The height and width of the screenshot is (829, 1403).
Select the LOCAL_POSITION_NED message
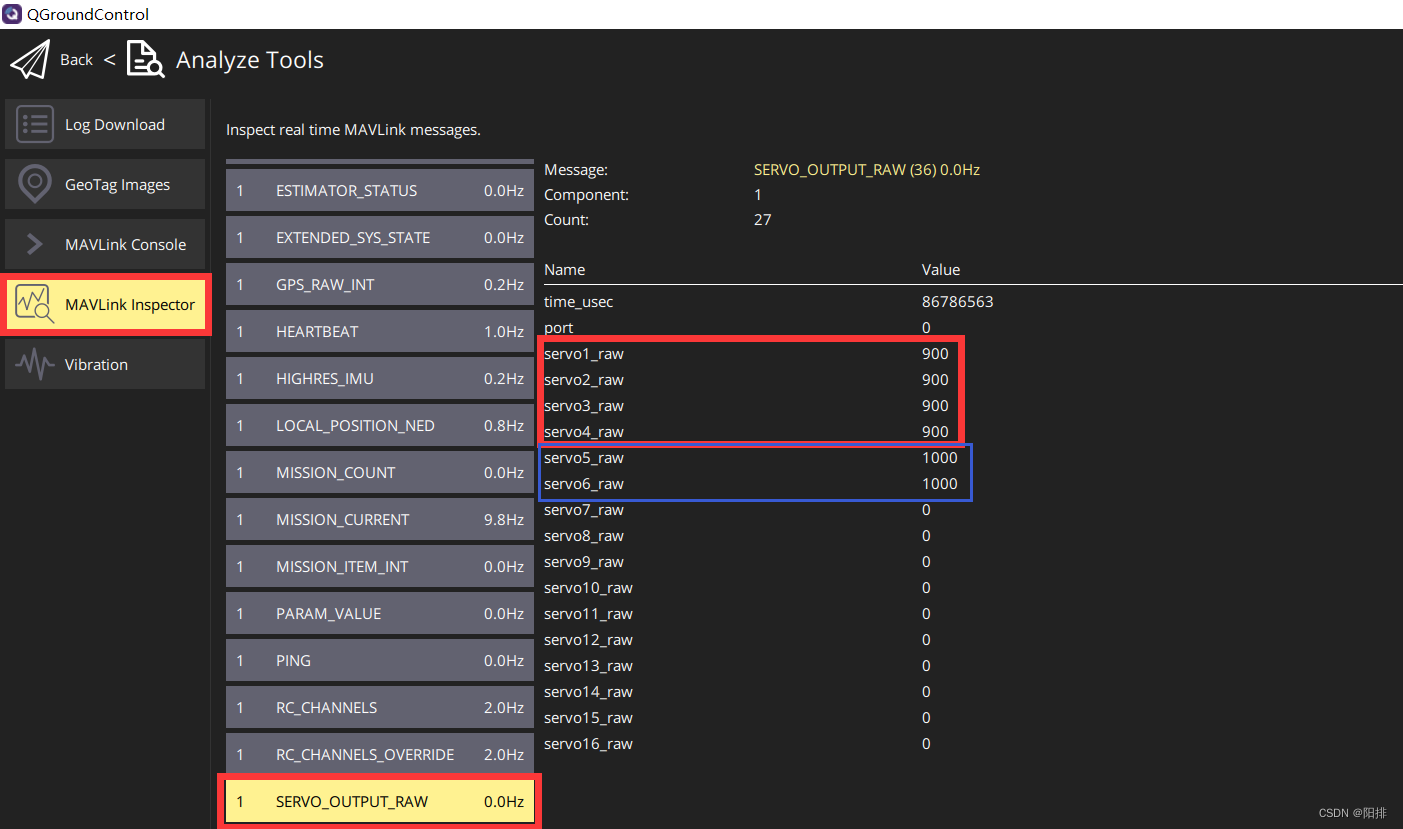click(380, 426)
